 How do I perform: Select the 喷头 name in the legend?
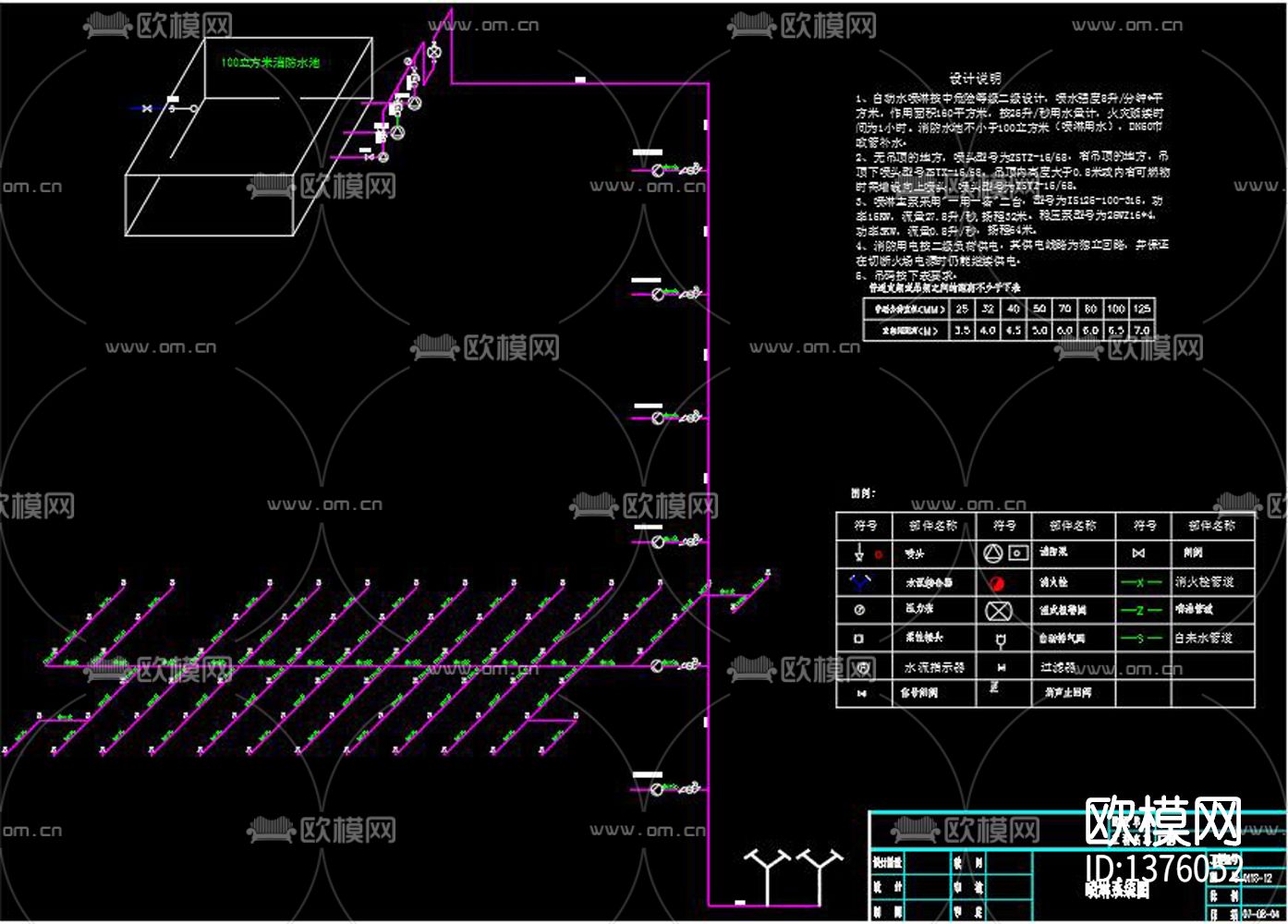[915, 554]
